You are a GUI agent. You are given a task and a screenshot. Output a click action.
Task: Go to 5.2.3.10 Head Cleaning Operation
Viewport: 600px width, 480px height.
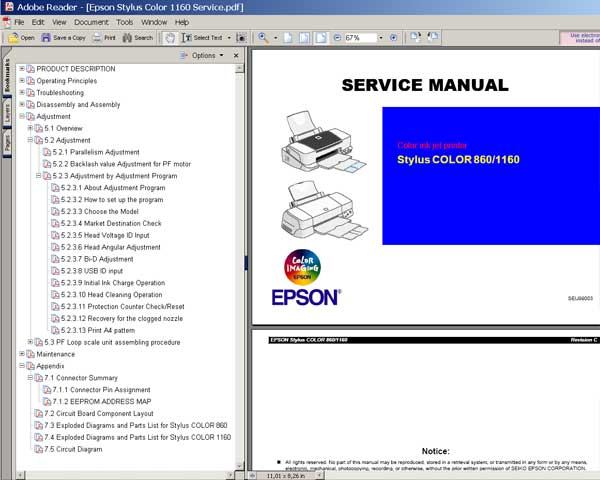click(x=111, y=295)
